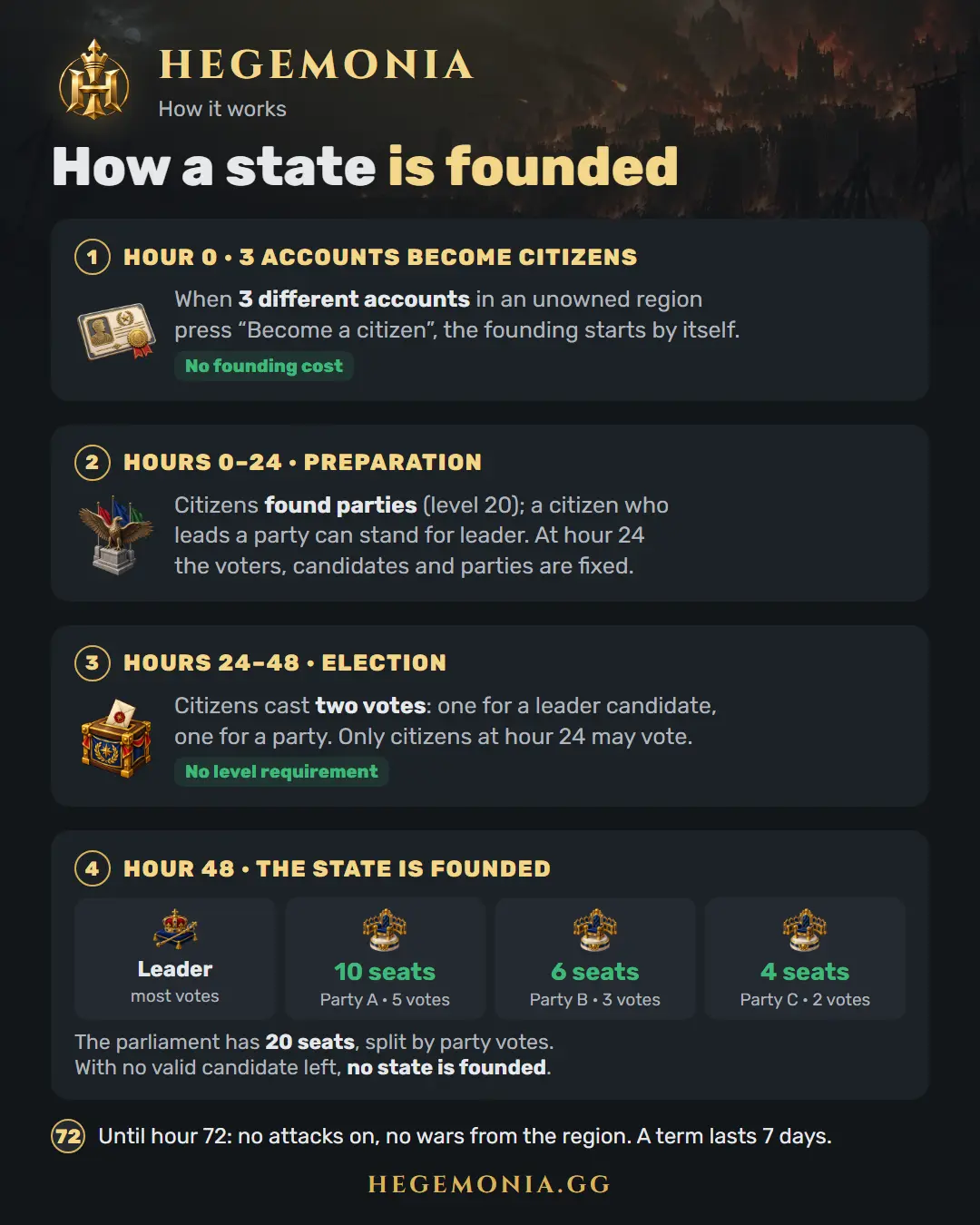Click the No level requirement badge
This screenshot has width=980, height=1225.
(x=281, y=771)
